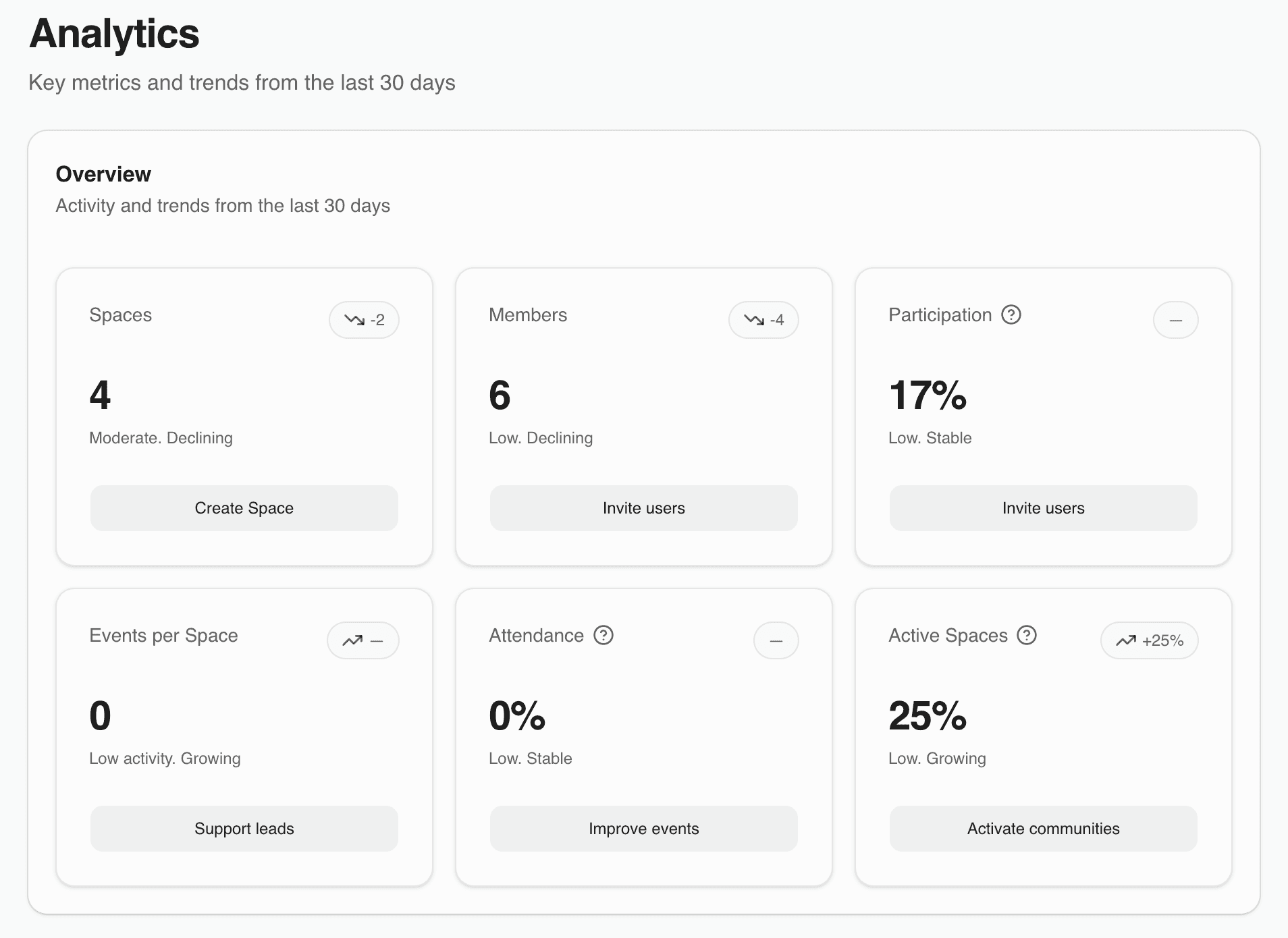Select the Spaces metric value 4

tap(100, 395)
